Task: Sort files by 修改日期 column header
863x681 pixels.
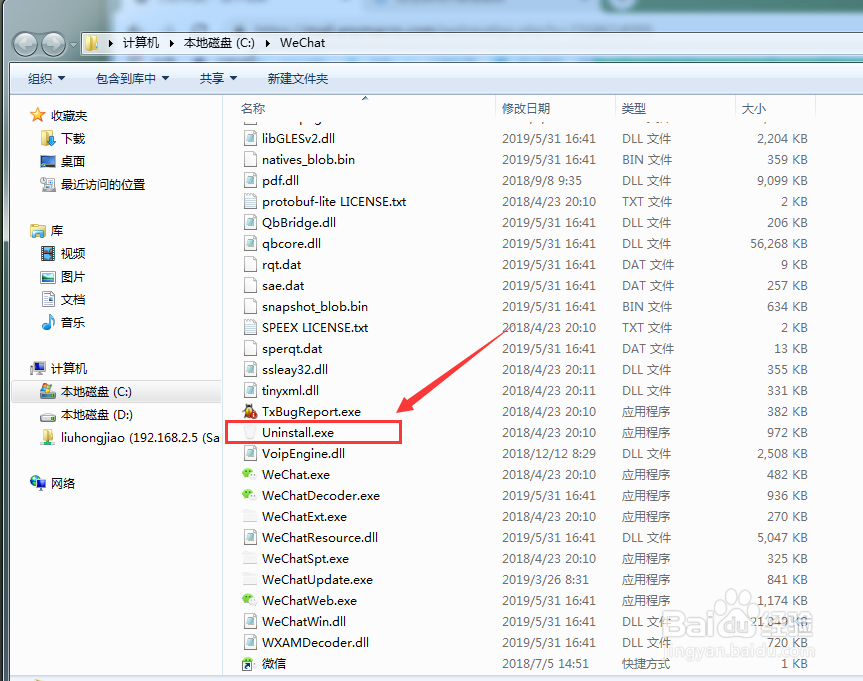Action: coord(526,108)
